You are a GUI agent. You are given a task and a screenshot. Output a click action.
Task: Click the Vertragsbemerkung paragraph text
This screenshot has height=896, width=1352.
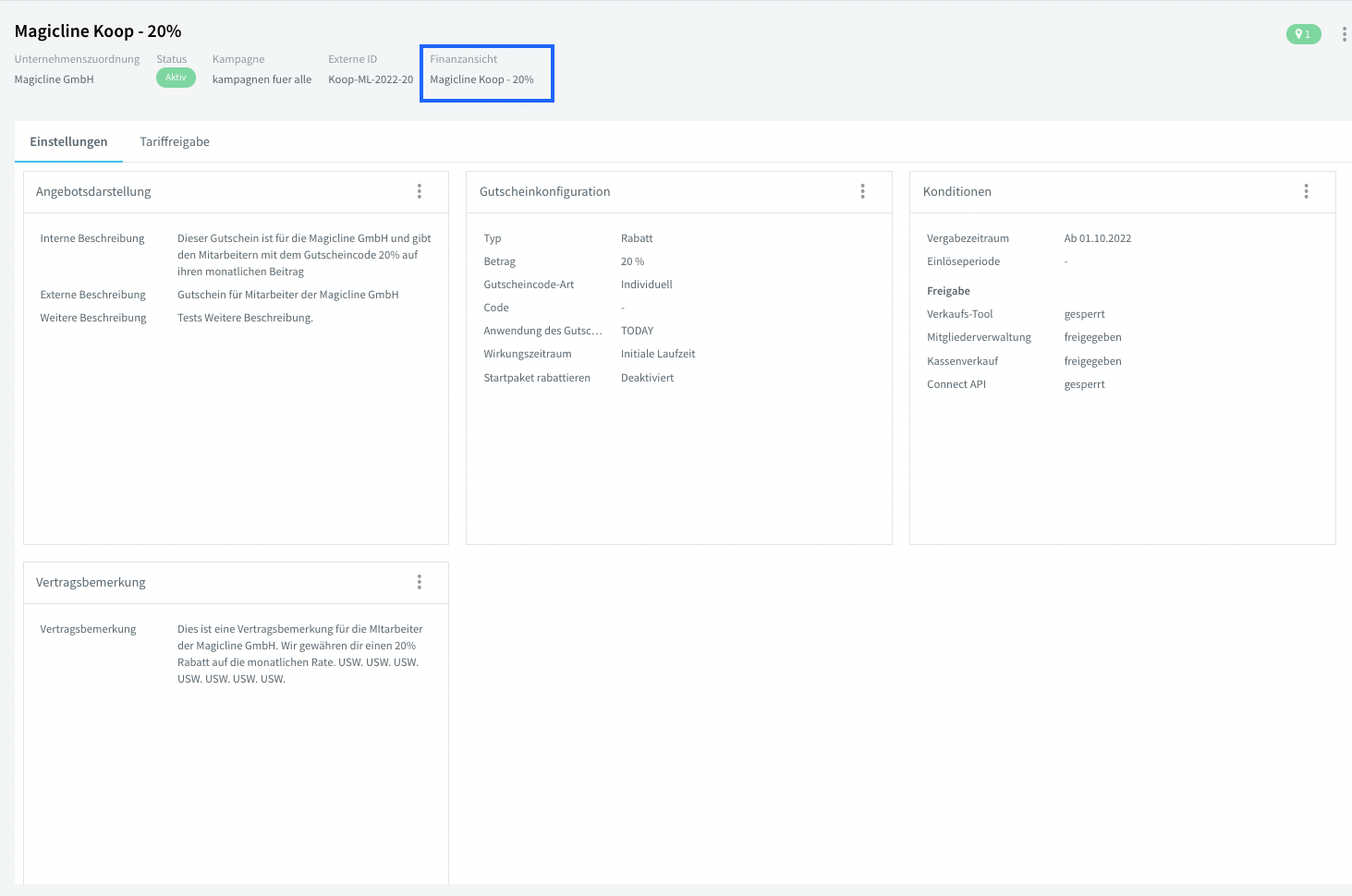pyautogui.click(x=300, y=654)
